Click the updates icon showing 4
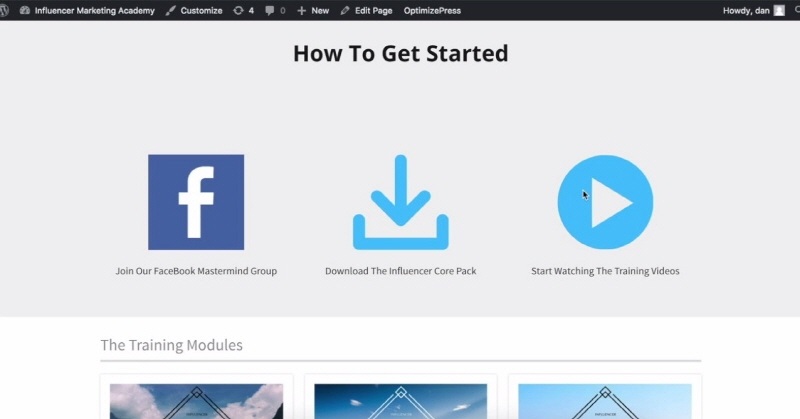800x419 pixels. pyautogui.click(x=243, y=10)
